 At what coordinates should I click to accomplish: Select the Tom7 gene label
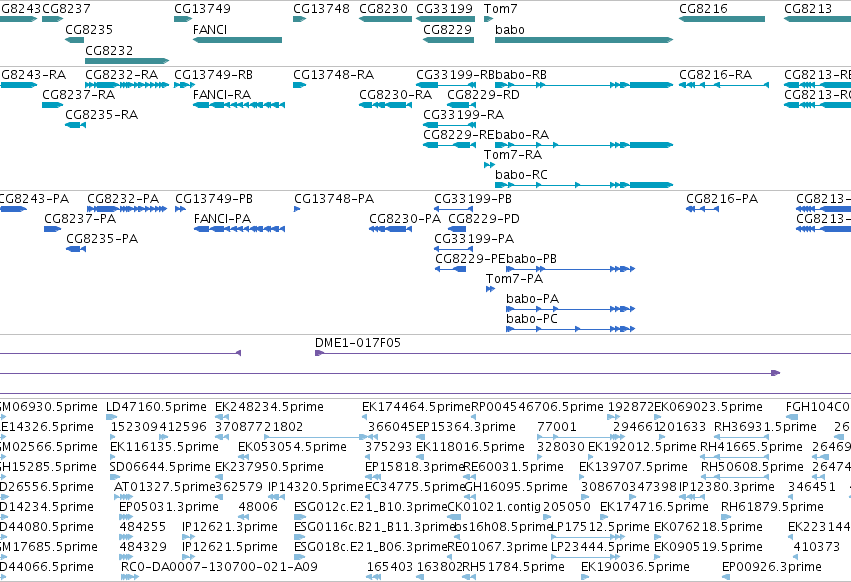pyautogui.click(x=500, y=9)
